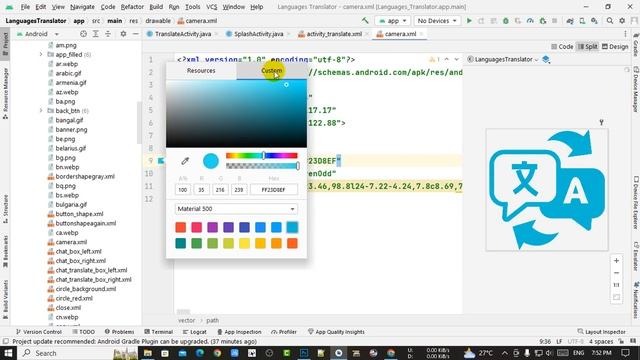Pick color with the eyedropper tool
640x360 pixels.
[x=185, y=161]
